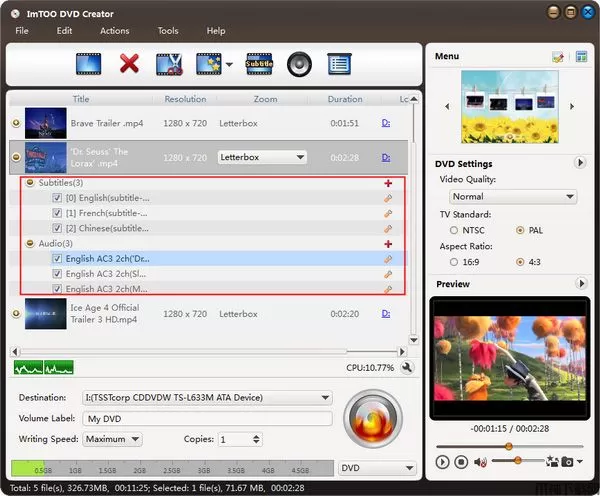Open the video clip scissors tool

point(168,65)
